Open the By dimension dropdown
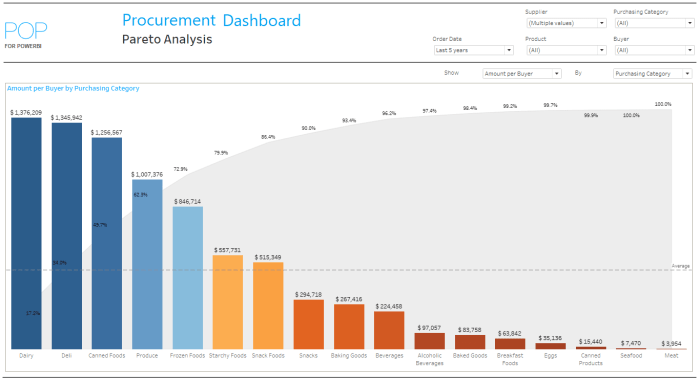The image size is (700, 381). pos(652,73)
